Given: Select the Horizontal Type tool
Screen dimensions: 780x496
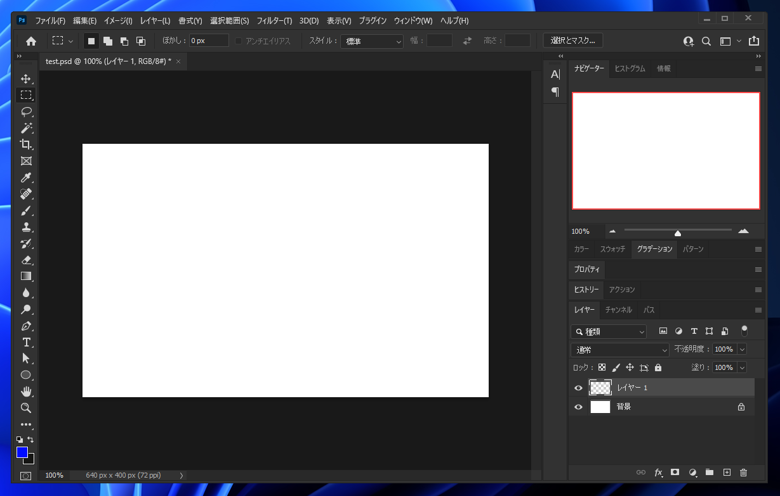Looking at the screenshot, I should (x=26, y=342).
